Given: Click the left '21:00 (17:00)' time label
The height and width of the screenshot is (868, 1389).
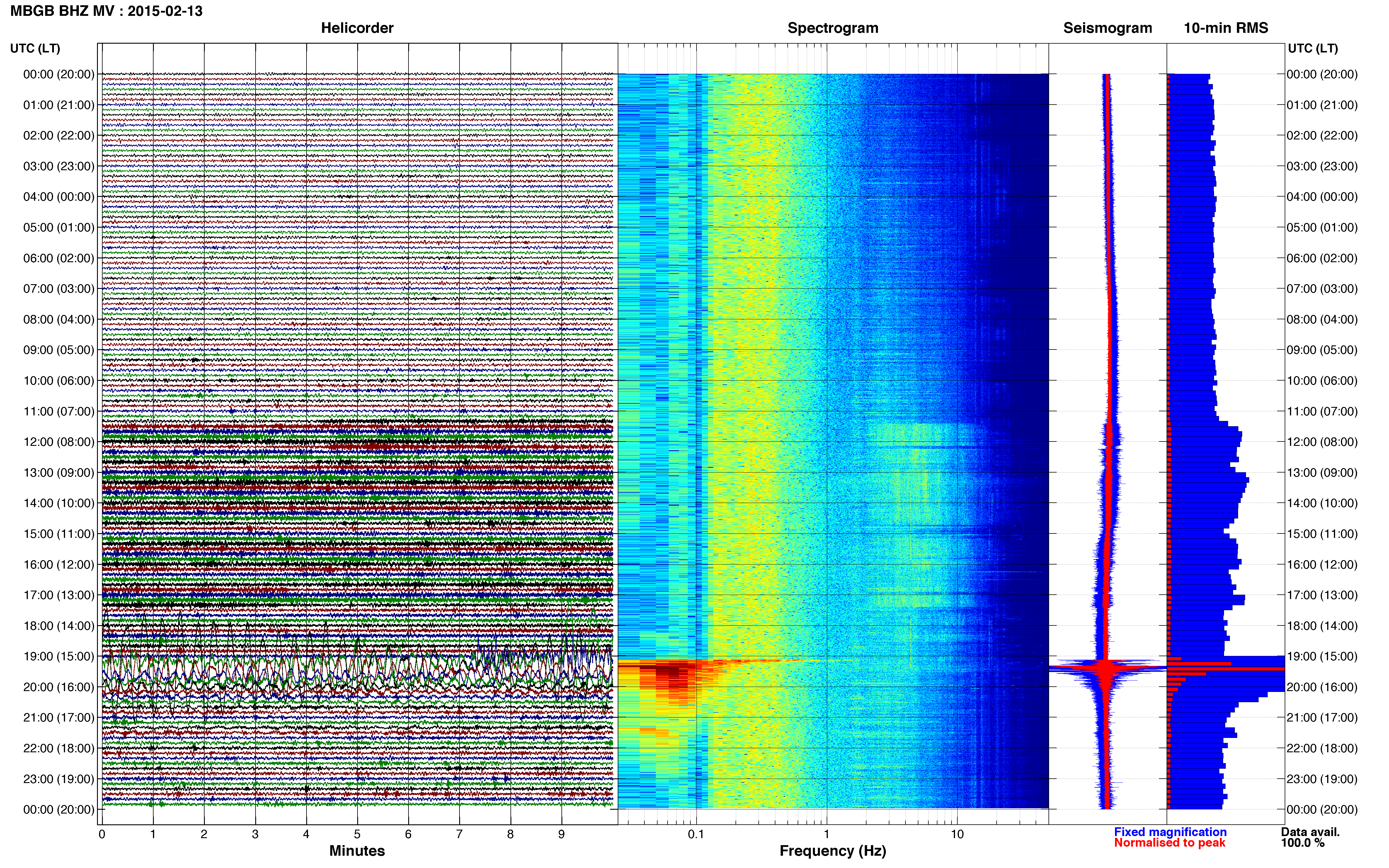Looking at the screenshot, I should [x=59, y=718].
